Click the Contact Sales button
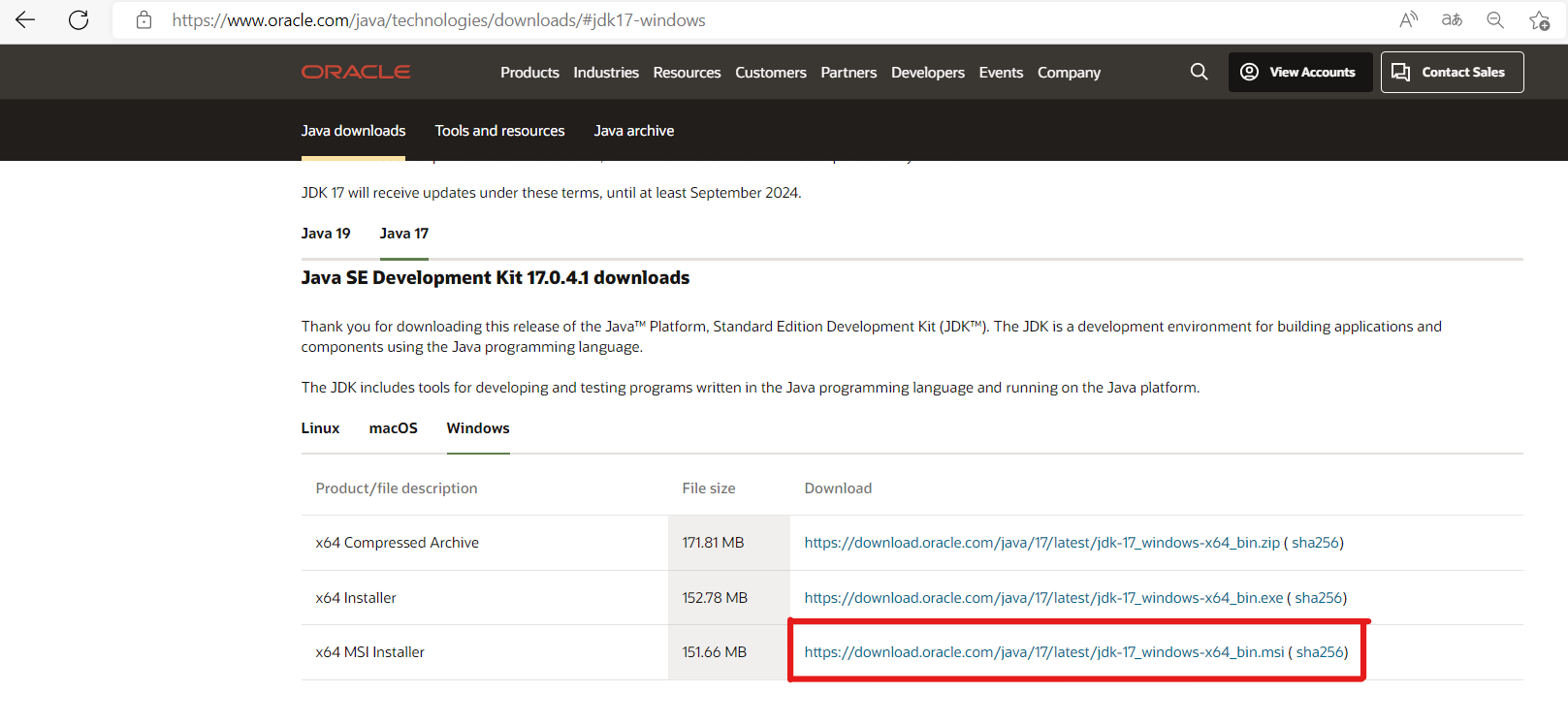This screenshot has height=724, width=1568. pos(1452,72)
